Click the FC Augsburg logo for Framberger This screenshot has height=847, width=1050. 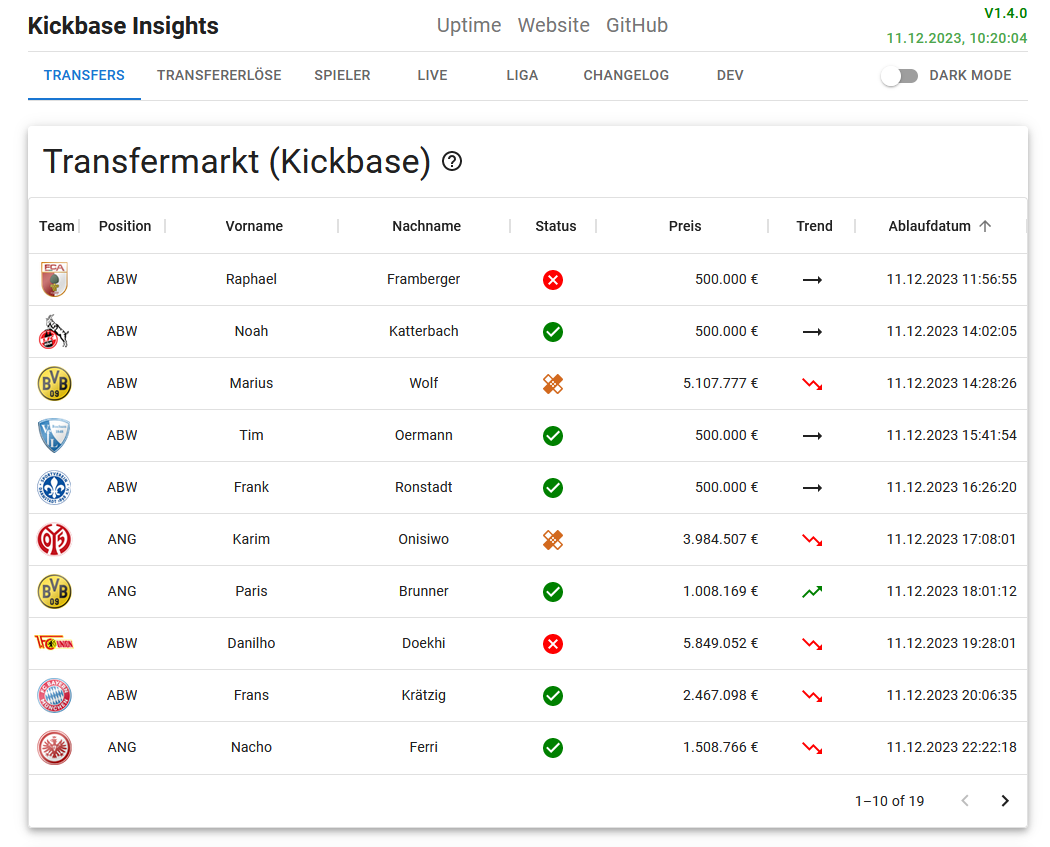click(54, 279)
